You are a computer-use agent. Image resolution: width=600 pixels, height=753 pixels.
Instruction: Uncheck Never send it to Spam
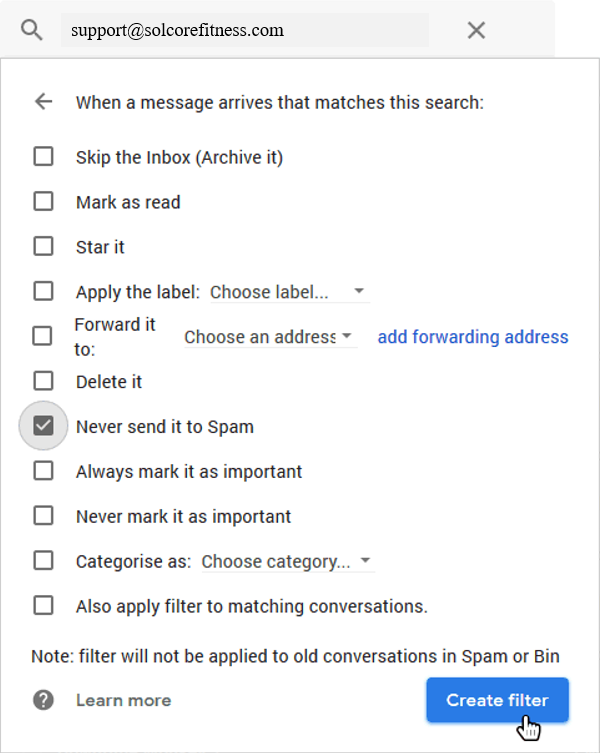(43, 426)
